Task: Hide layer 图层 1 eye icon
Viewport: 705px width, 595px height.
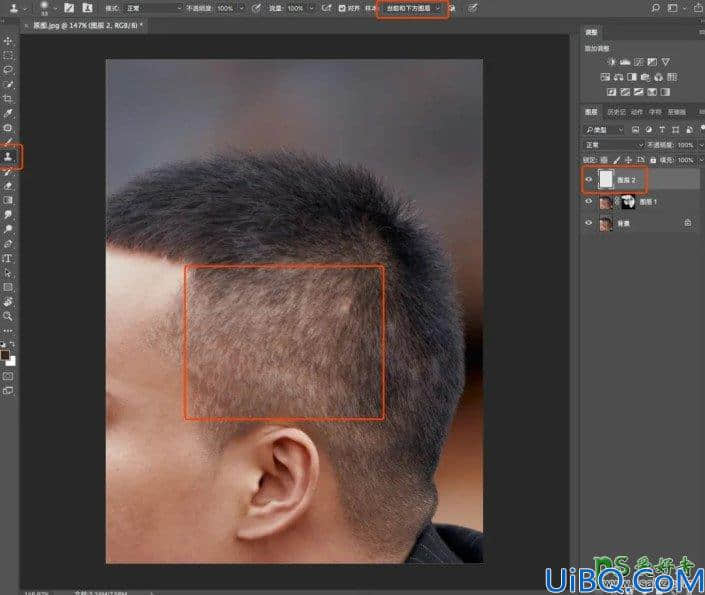Action: (589, 202)
